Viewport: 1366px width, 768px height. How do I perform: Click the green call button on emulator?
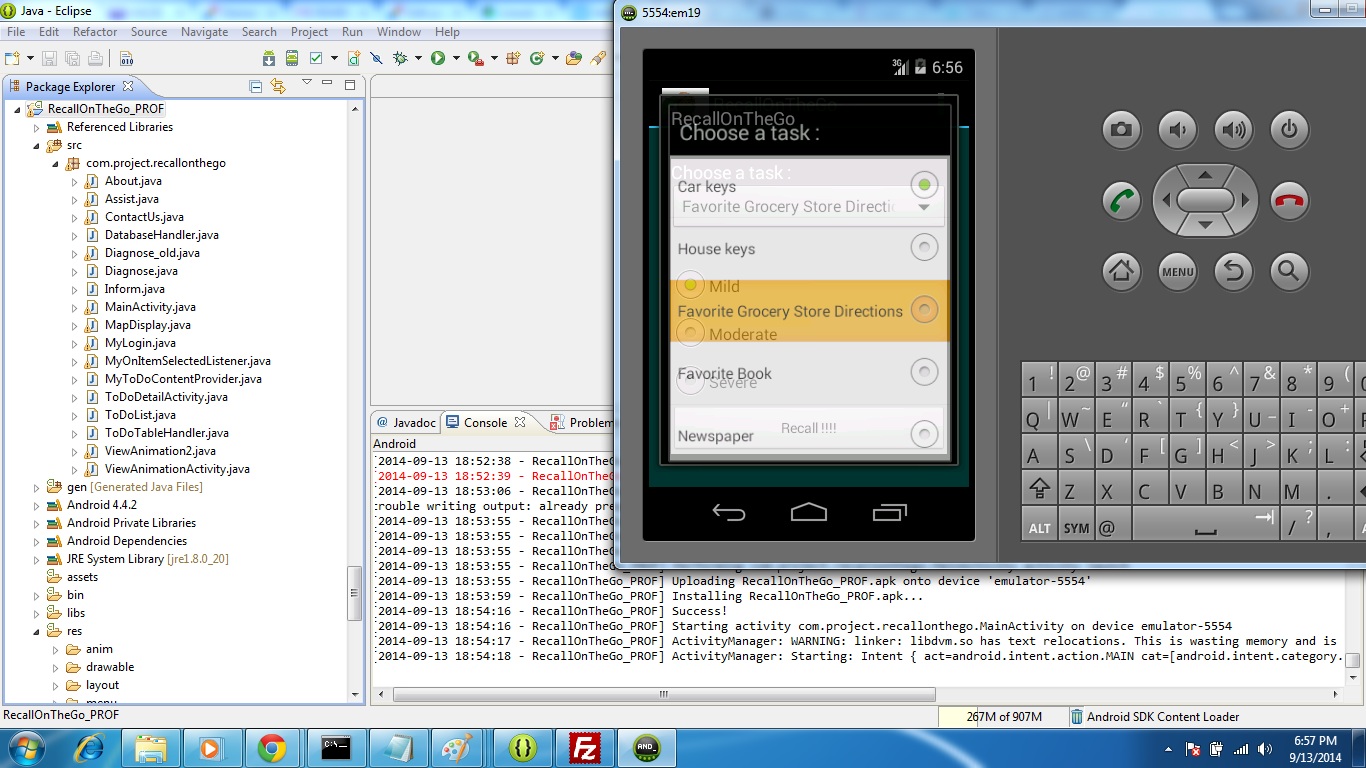(x=1122, y=200)
